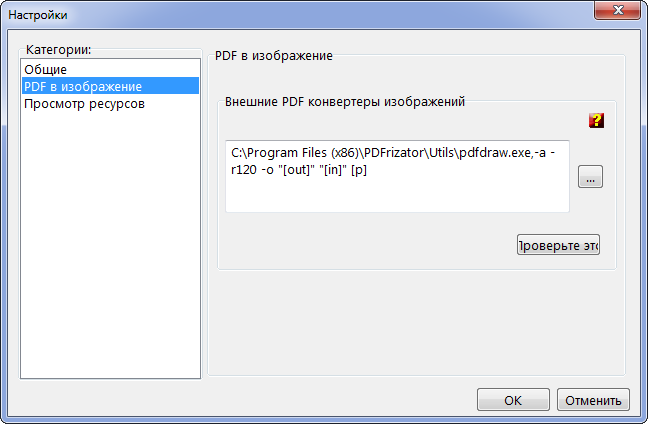Click empty area of the categories list
The width and height of the screenshot is (648, 424).
110,250
